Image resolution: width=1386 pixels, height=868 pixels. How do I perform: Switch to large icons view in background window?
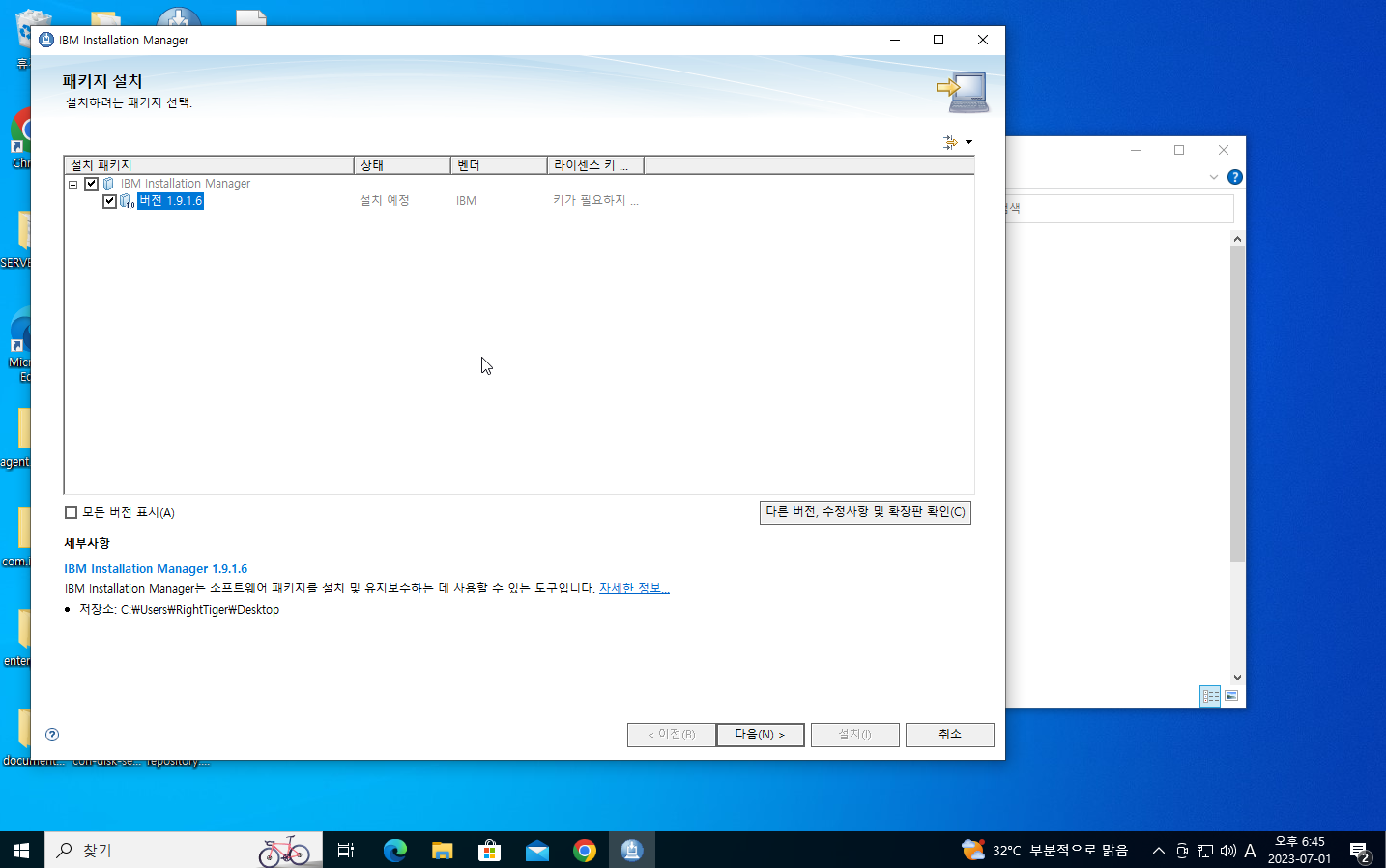[1231, 696]
